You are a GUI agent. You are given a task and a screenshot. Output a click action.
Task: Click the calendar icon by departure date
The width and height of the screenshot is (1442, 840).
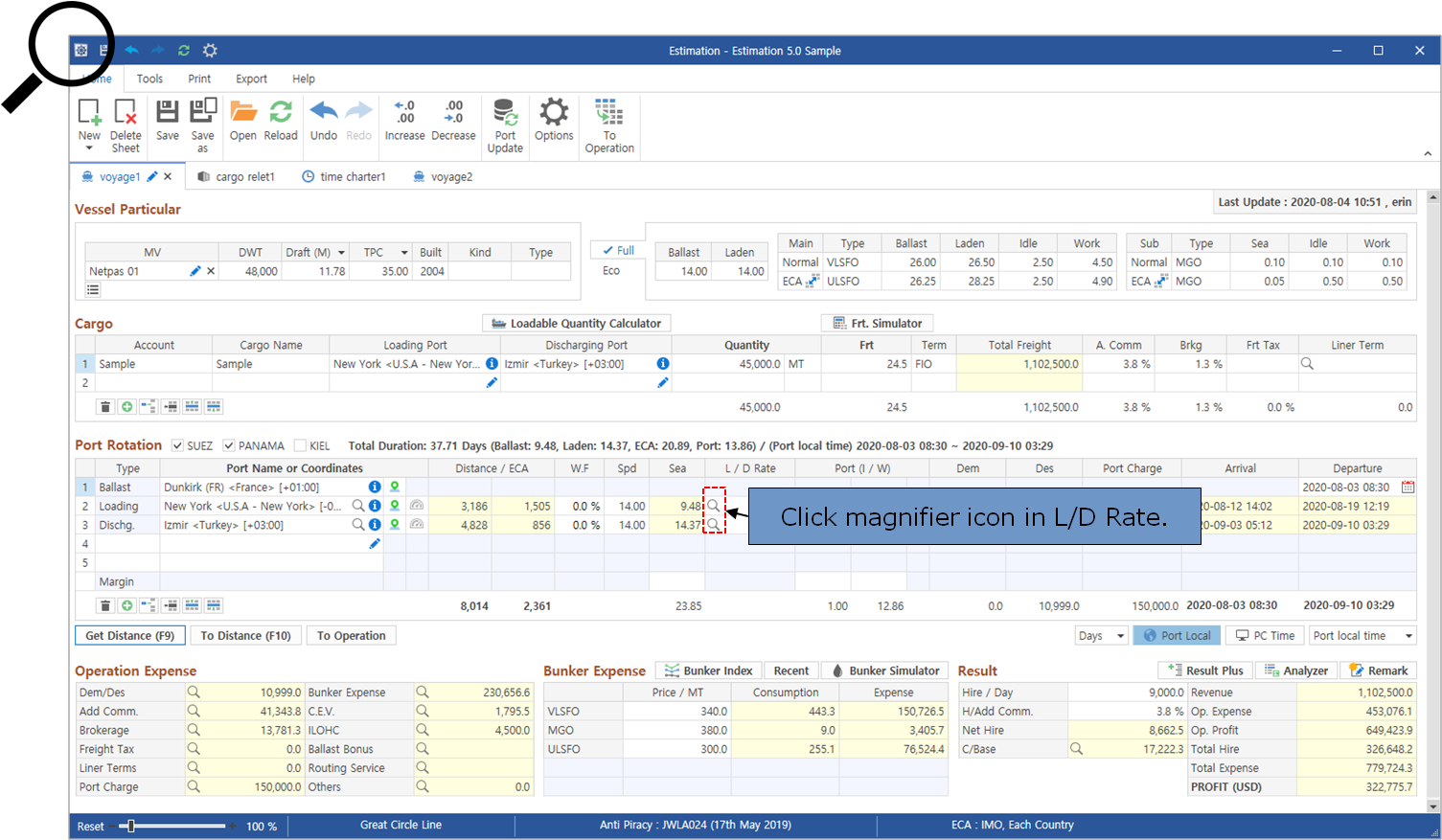tap(1408, 487)
